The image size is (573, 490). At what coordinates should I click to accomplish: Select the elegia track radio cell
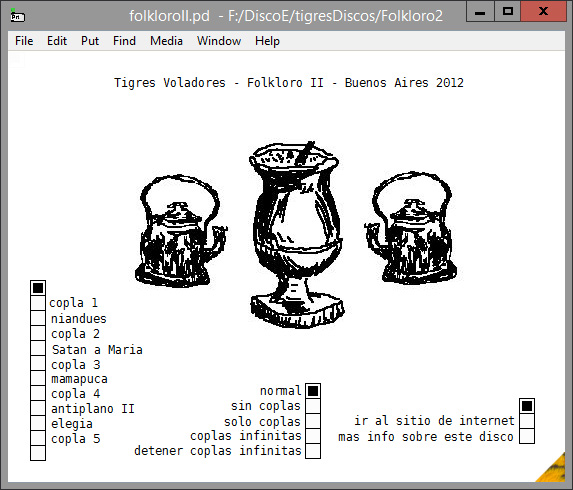pos(38,423)
